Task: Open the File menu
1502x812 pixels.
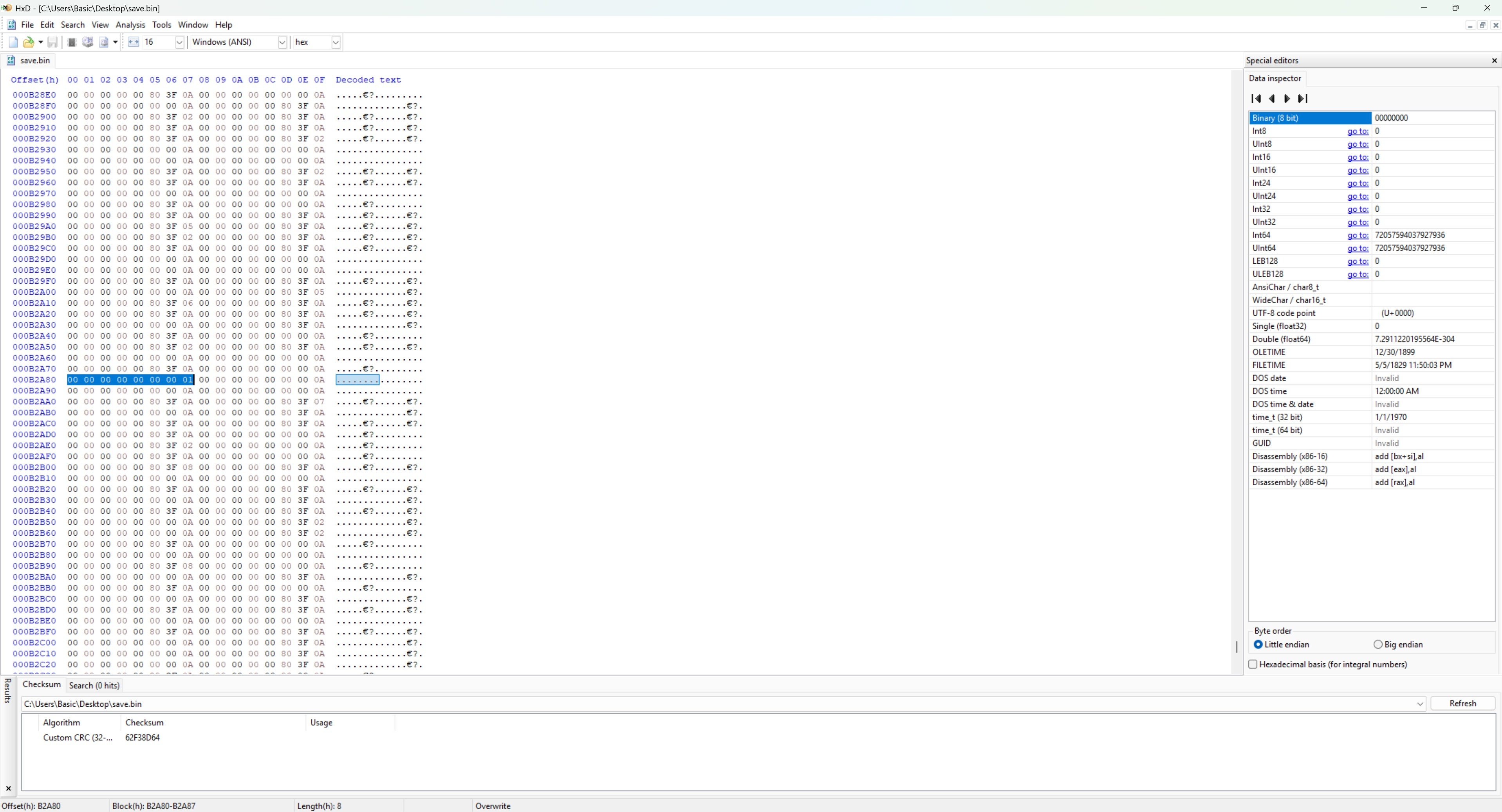Action: [27, 25]
